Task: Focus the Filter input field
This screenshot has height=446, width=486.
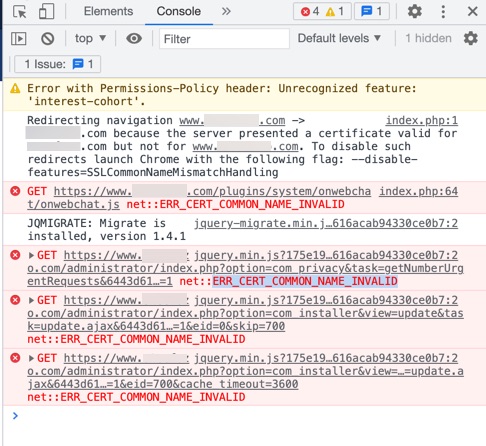Action: coord(224,39)
